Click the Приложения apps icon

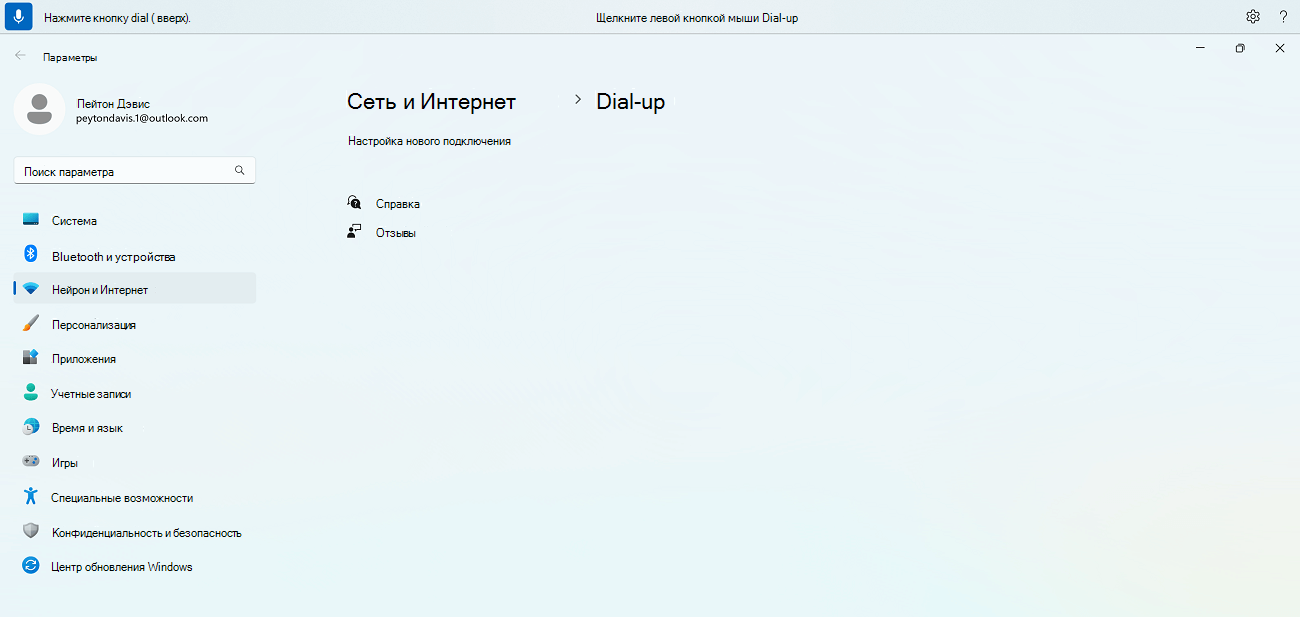point(31,358)
